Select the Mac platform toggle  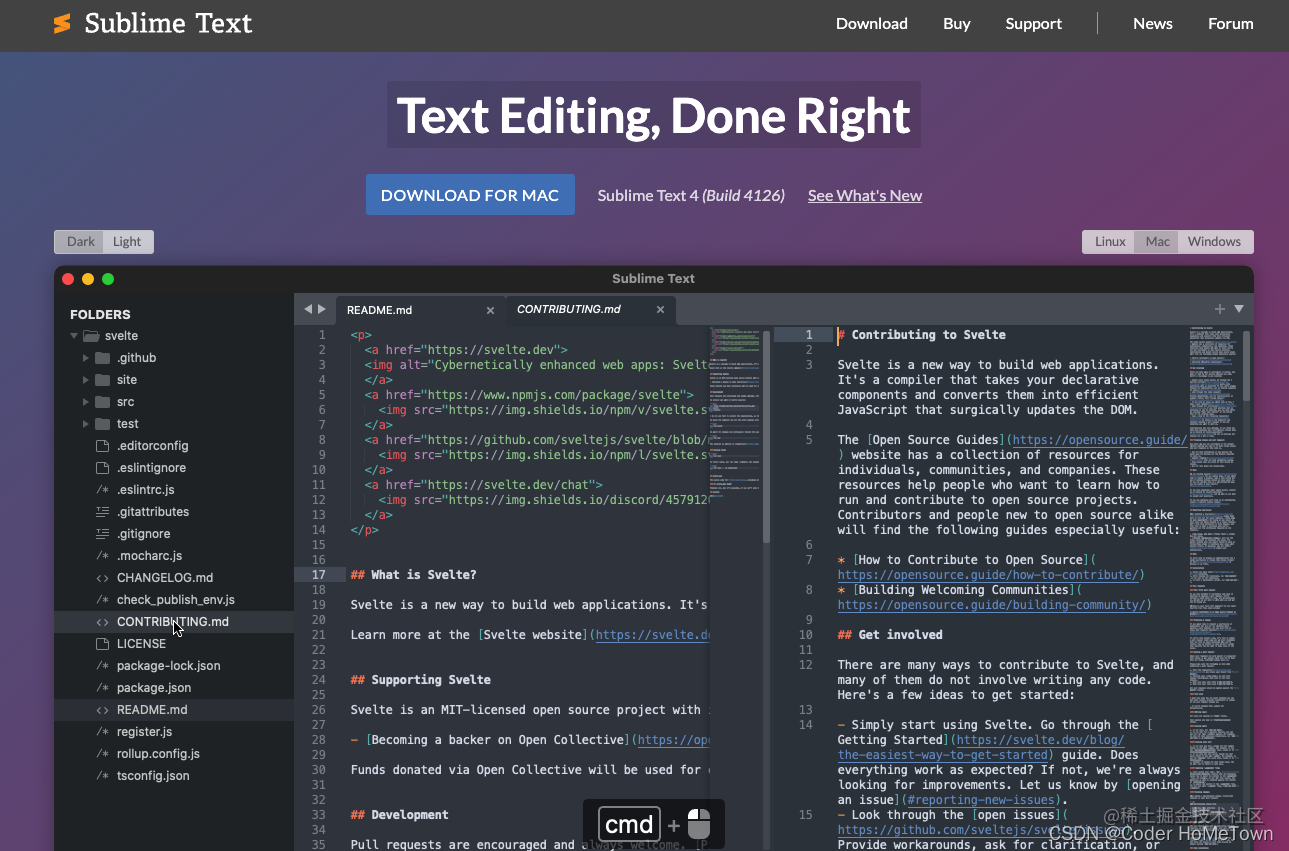(x=1158, y=242)
